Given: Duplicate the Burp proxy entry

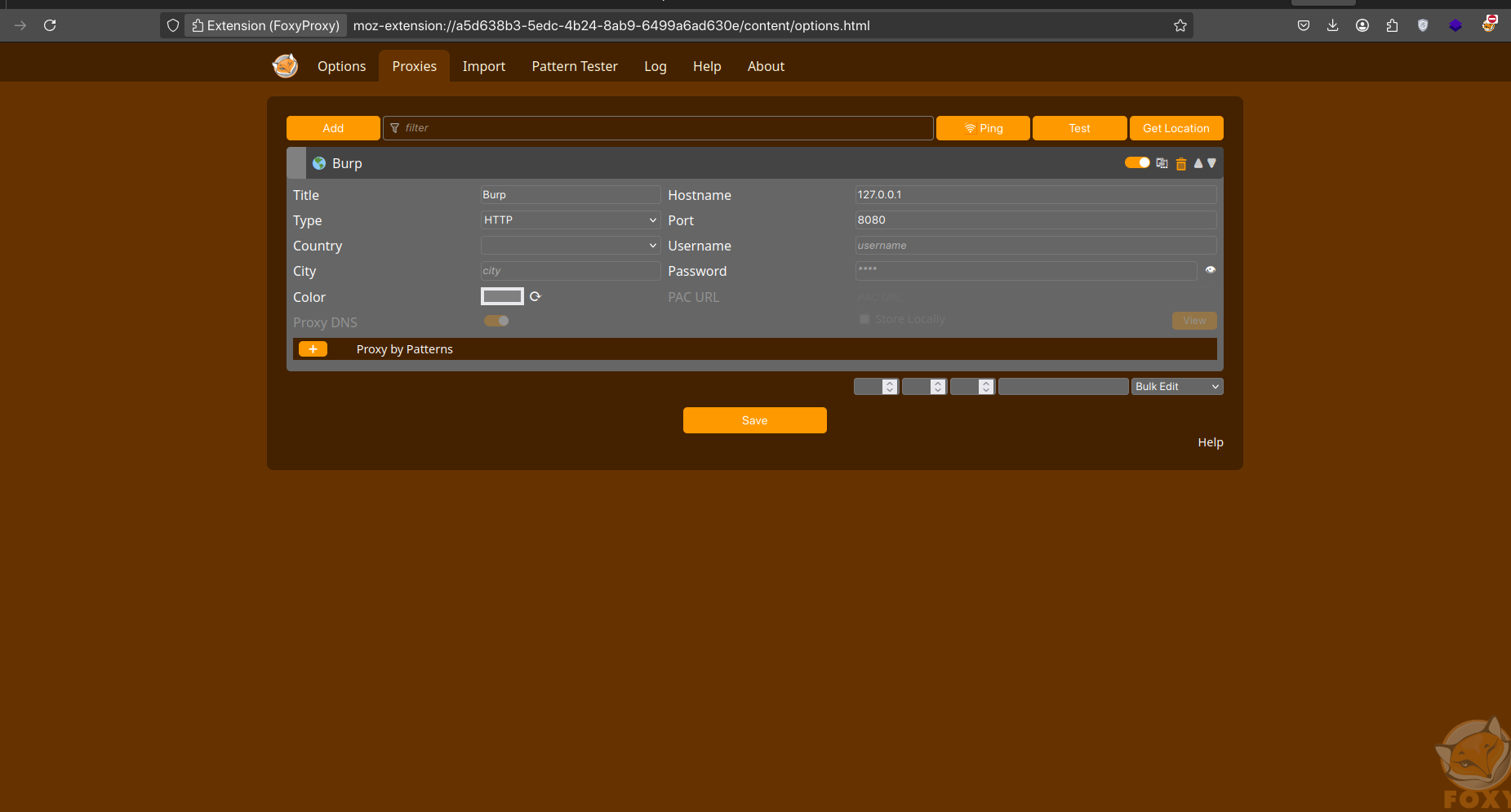Looking at the screenshot, I should tap(1162, 163).
